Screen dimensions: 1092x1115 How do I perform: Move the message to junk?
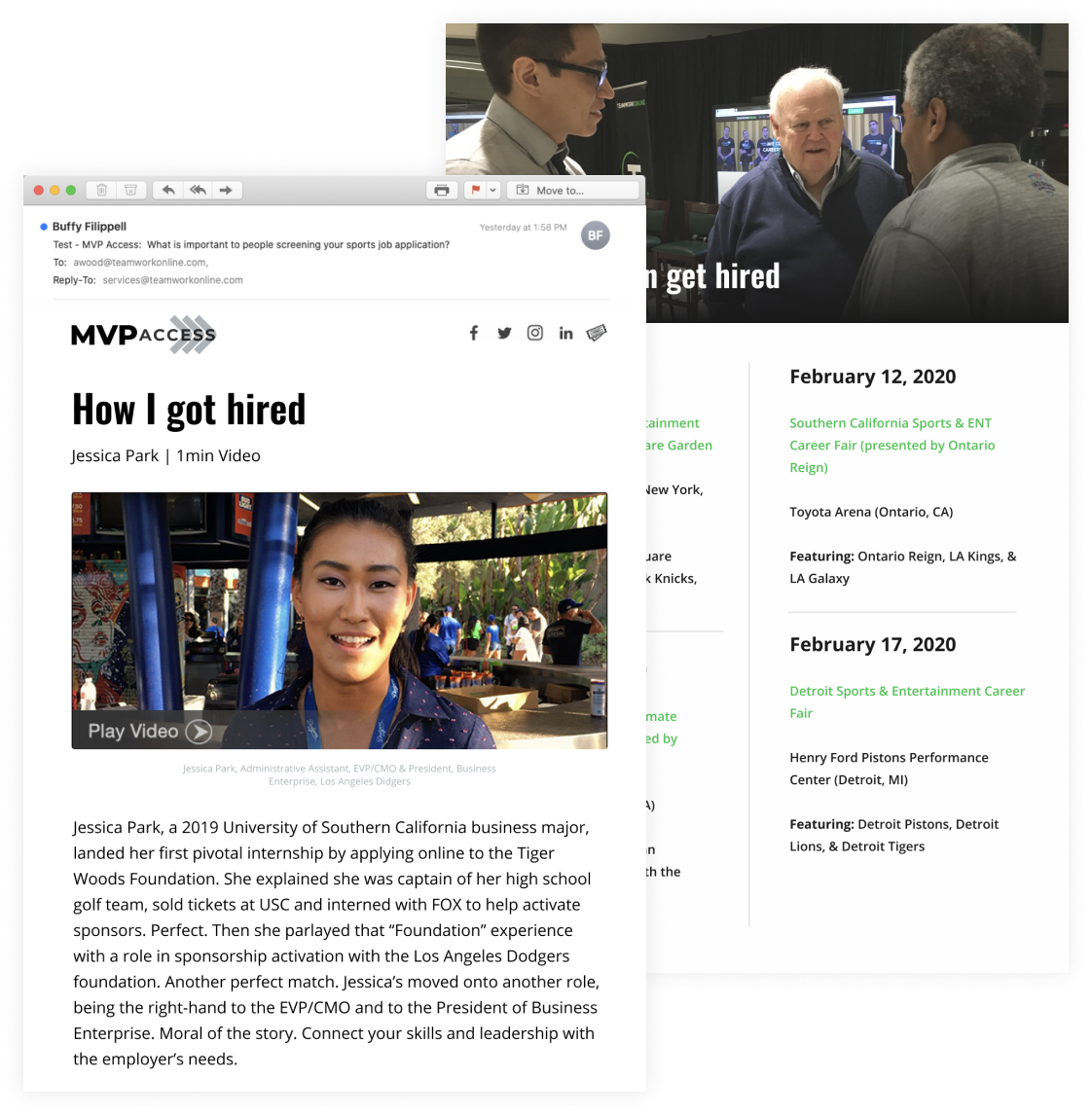(x=130, y=190)
